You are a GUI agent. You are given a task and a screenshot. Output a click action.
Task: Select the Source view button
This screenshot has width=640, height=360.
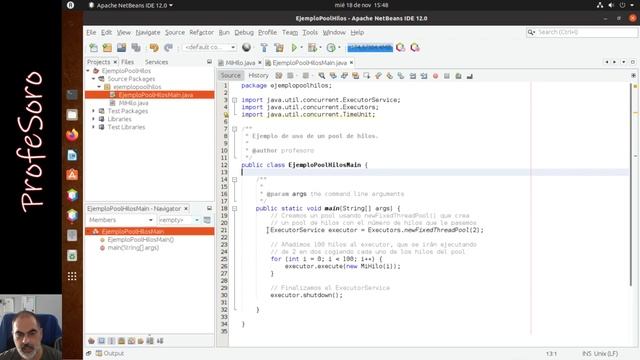click(x=231, y=76)
